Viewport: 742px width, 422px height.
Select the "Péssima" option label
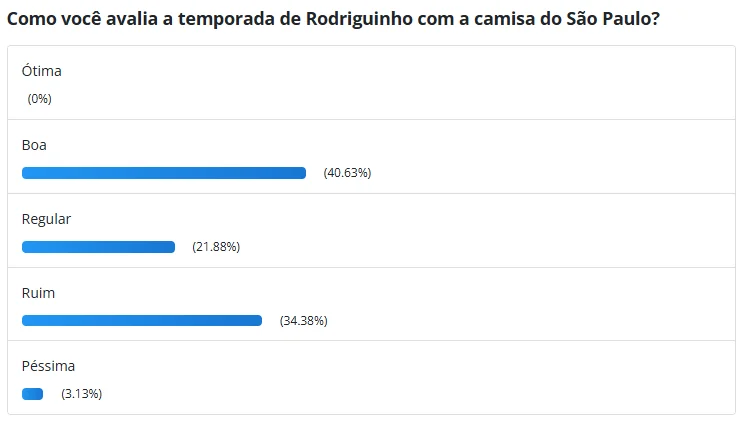pos(48,366)
